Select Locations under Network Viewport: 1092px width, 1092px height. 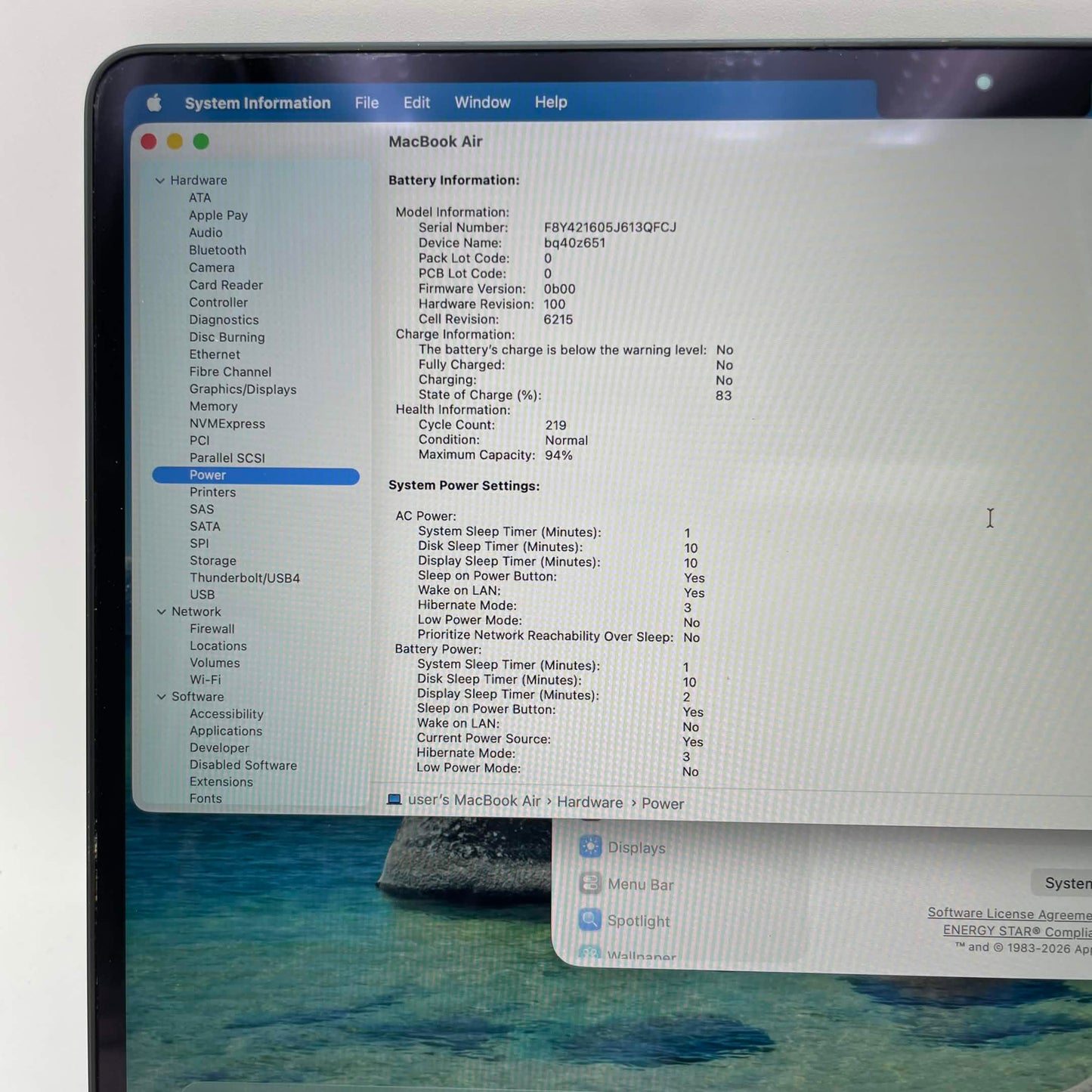(x=218, y=646)
